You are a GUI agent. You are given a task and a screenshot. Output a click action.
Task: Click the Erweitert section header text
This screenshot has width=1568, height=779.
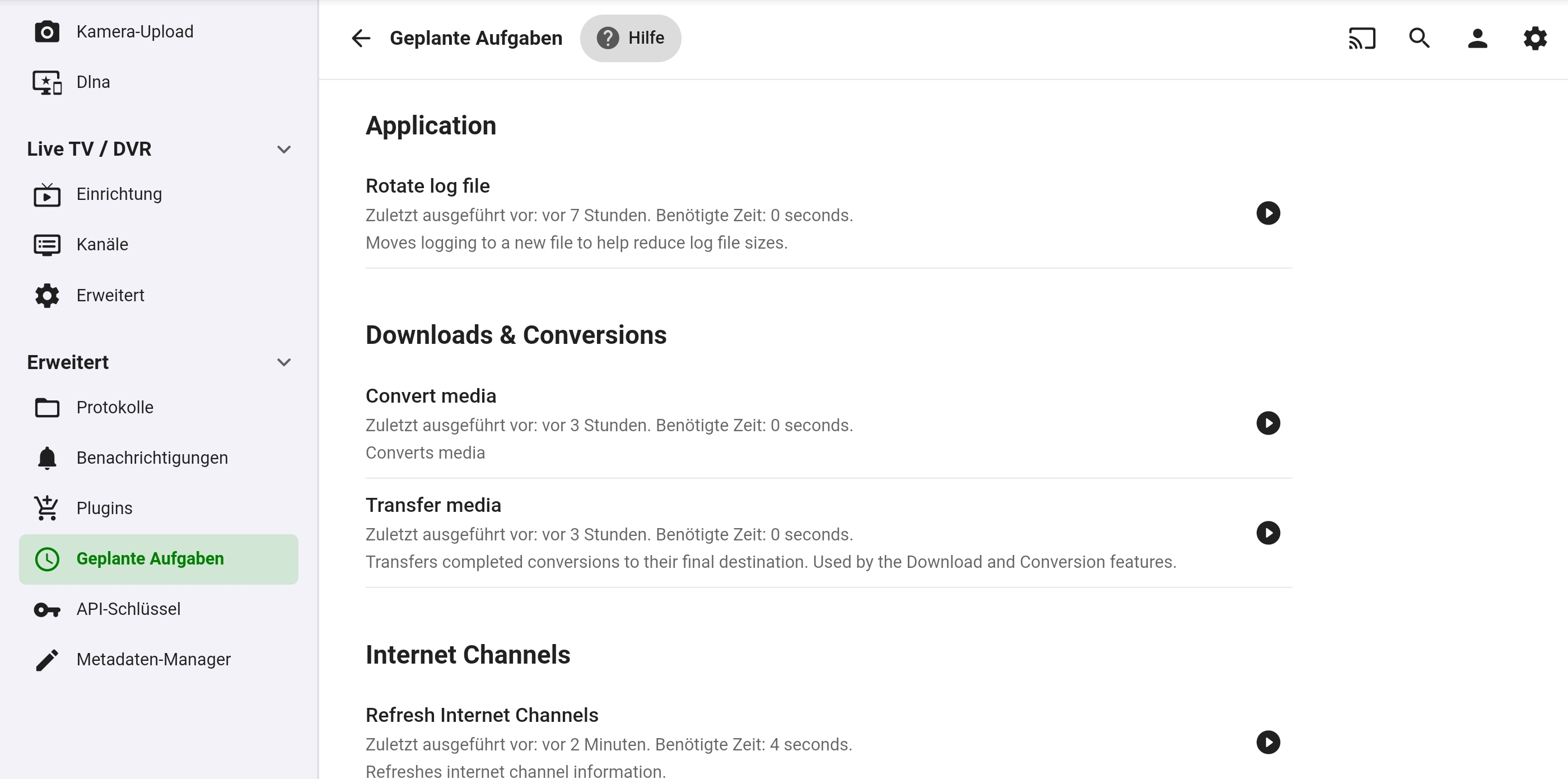pos(68,363)
